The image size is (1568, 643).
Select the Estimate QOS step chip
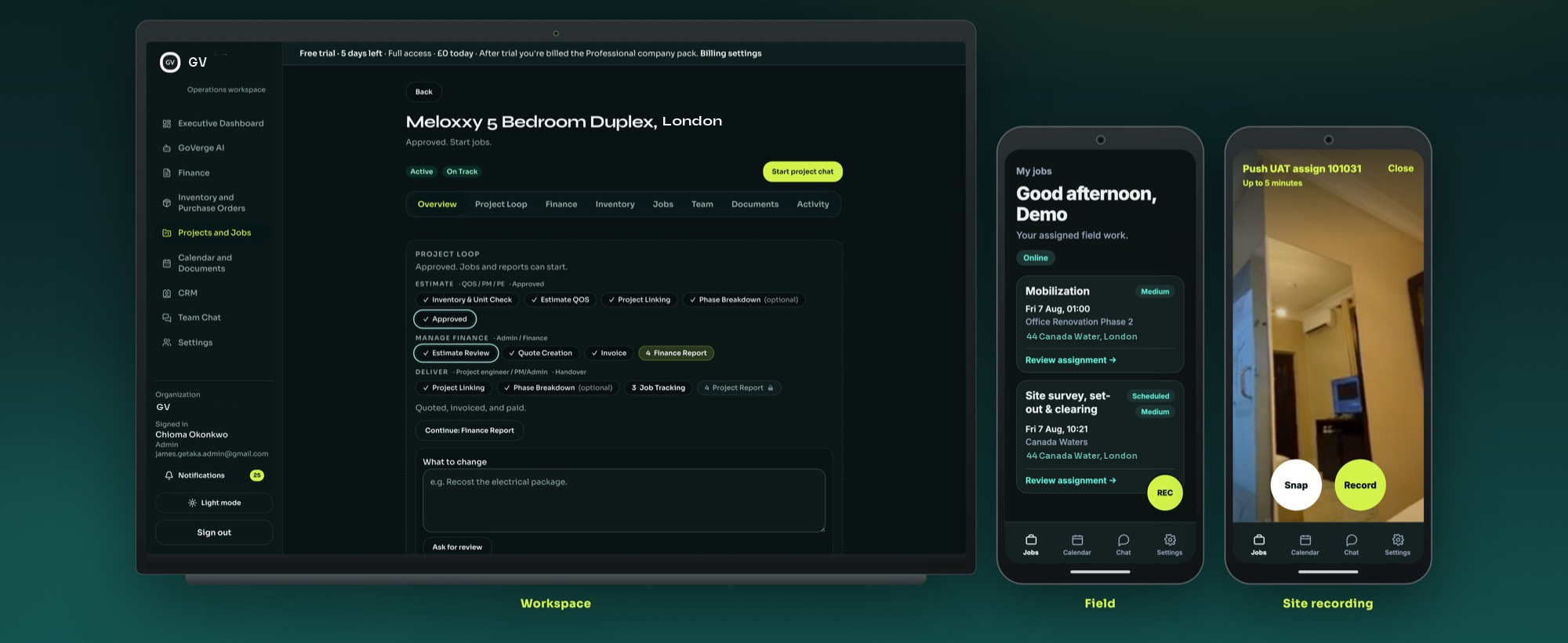(x=560, y=300)
